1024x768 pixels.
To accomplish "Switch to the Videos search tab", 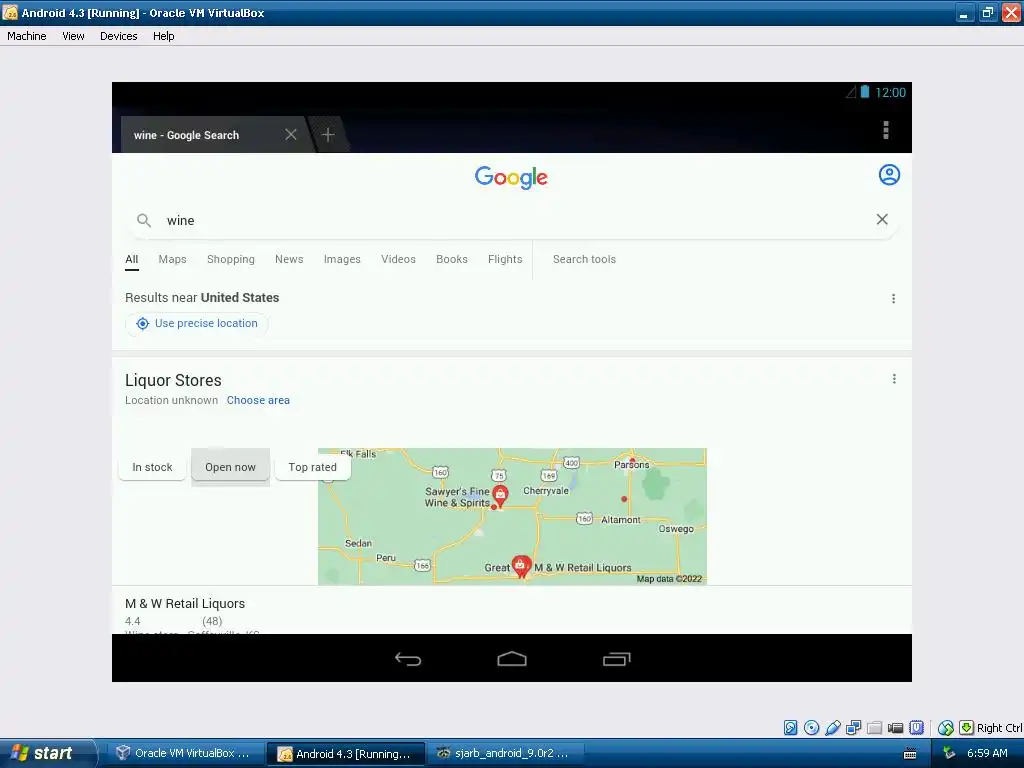I will [x=398, y=259].
